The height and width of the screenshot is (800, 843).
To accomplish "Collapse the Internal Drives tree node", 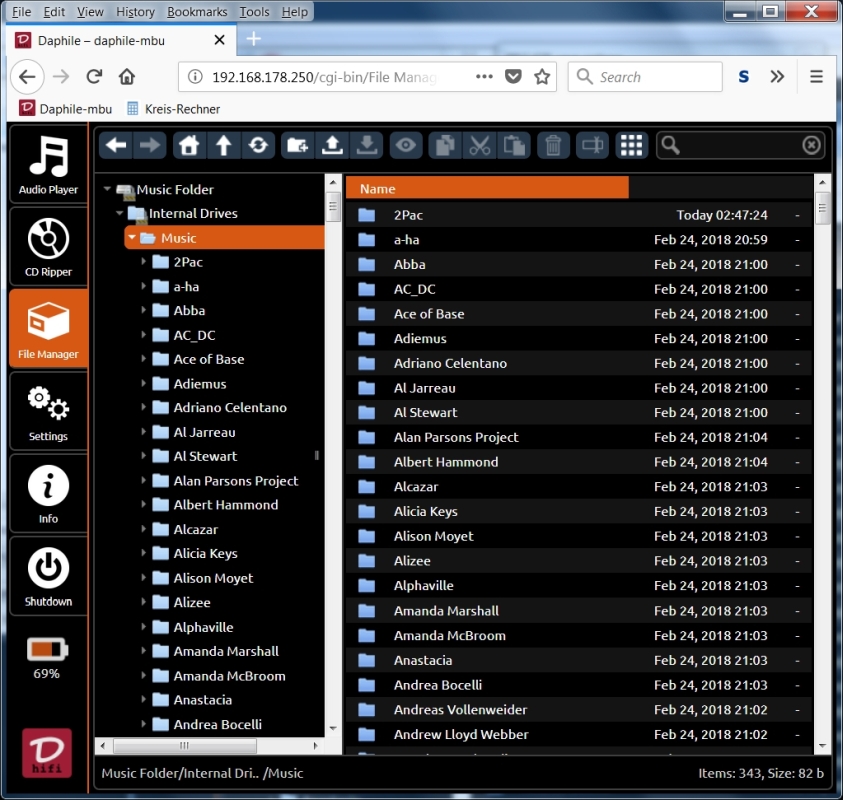I will (x=119, y=213).
